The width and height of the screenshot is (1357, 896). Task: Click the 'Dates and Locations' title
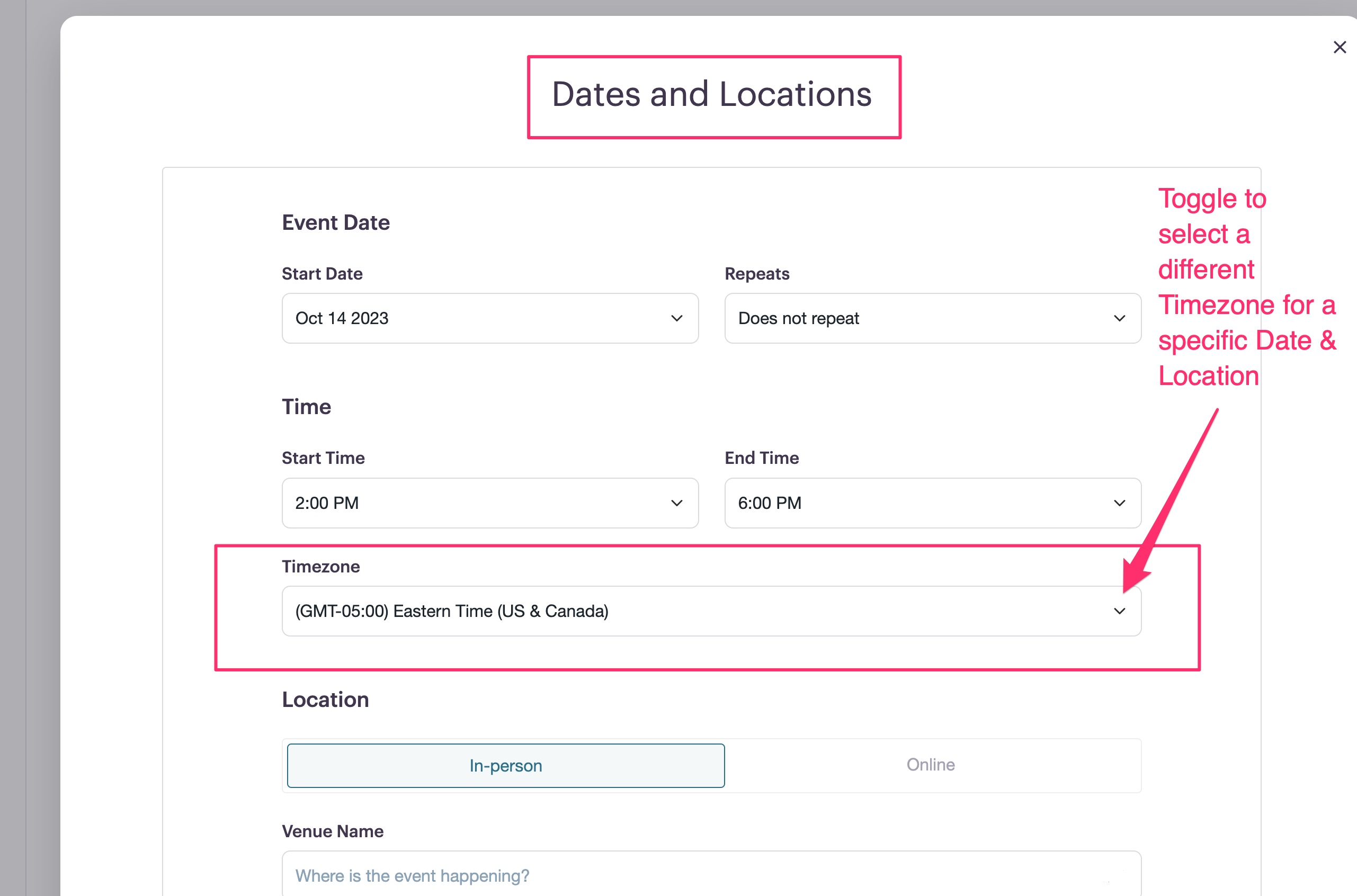pyautogui.click(x=712, y=94)
